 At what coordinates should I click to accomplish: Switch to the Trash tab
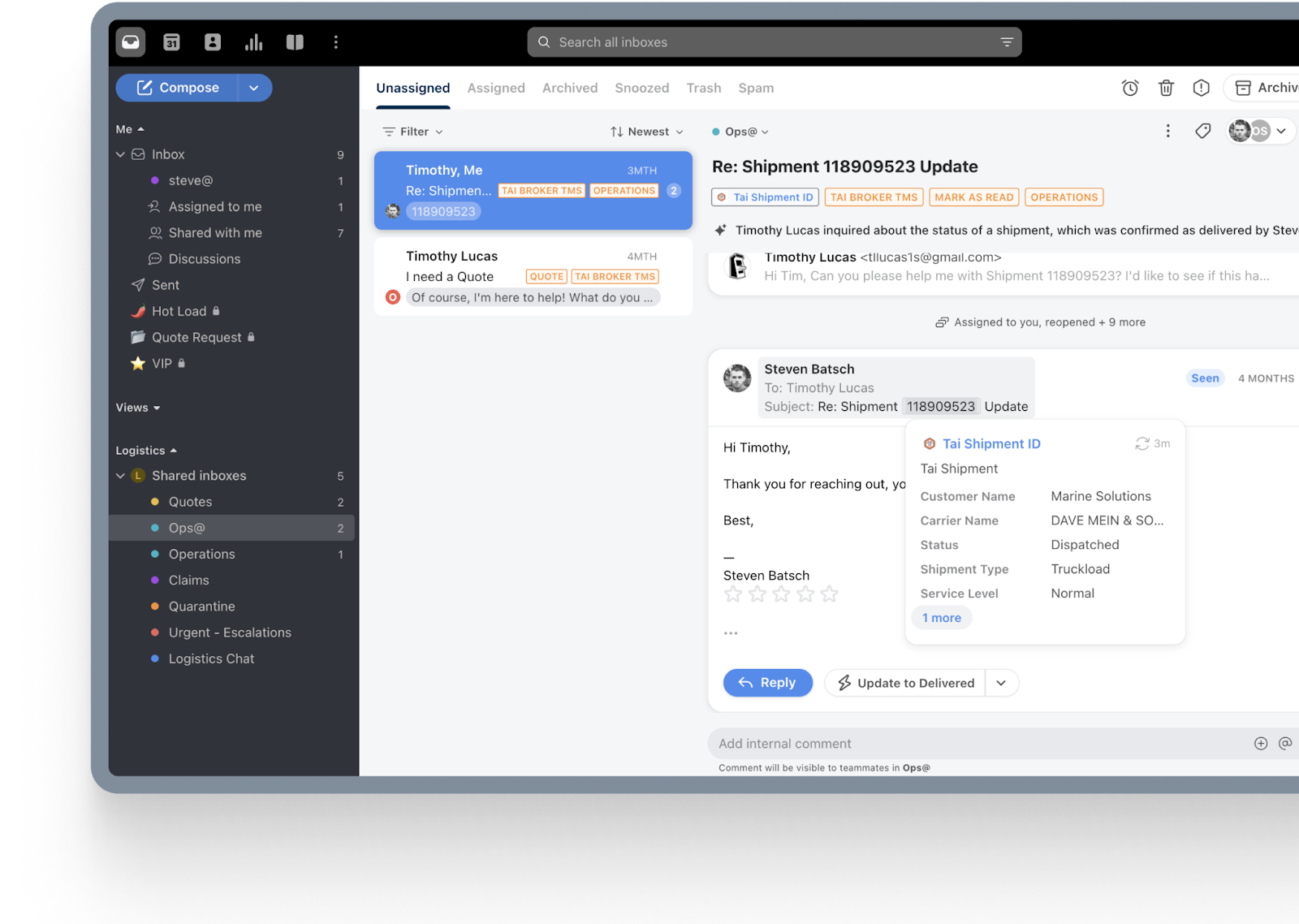(704, 88)
